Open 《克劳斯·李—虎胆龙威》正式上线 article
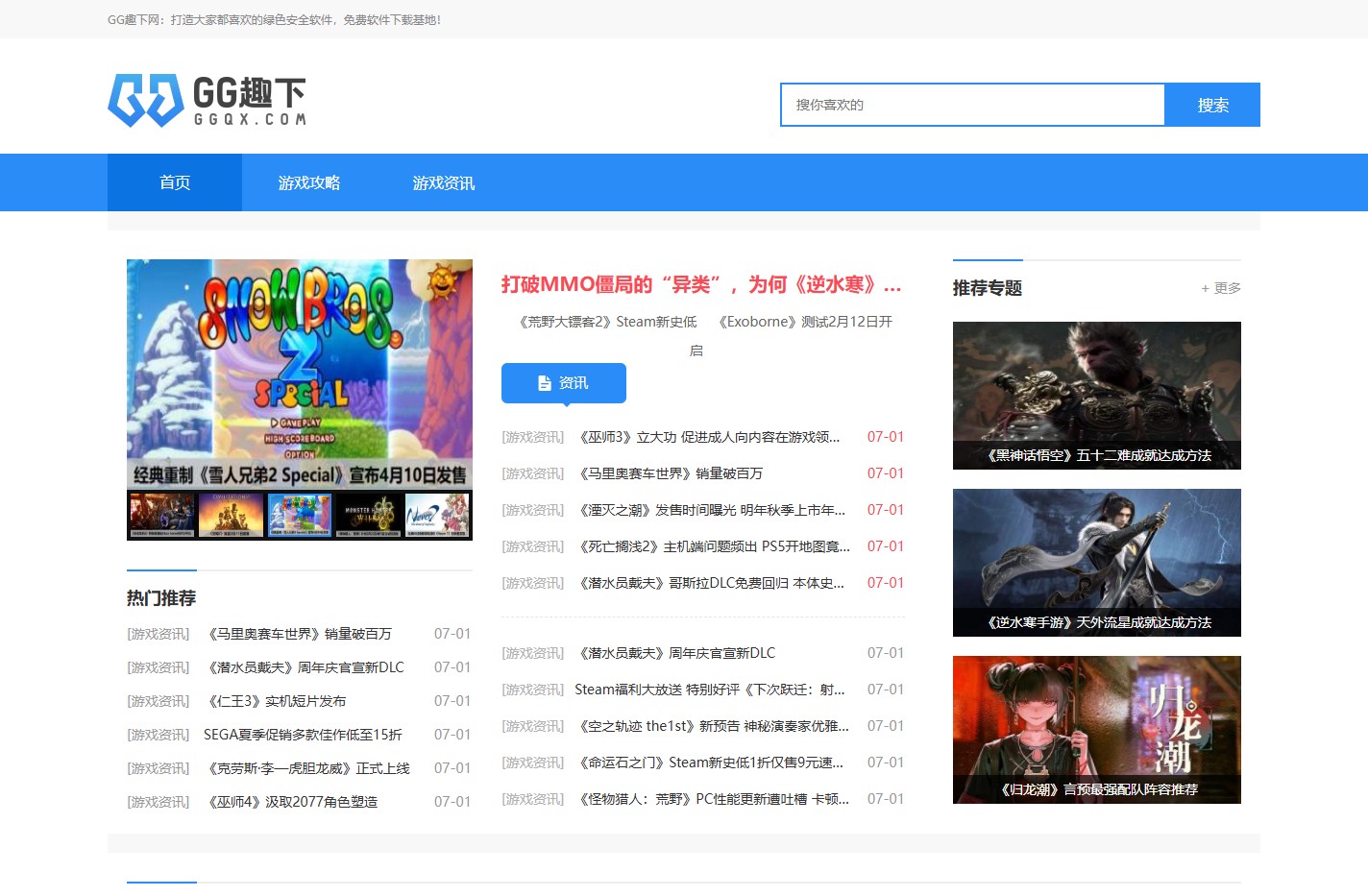 click(307, 768)
